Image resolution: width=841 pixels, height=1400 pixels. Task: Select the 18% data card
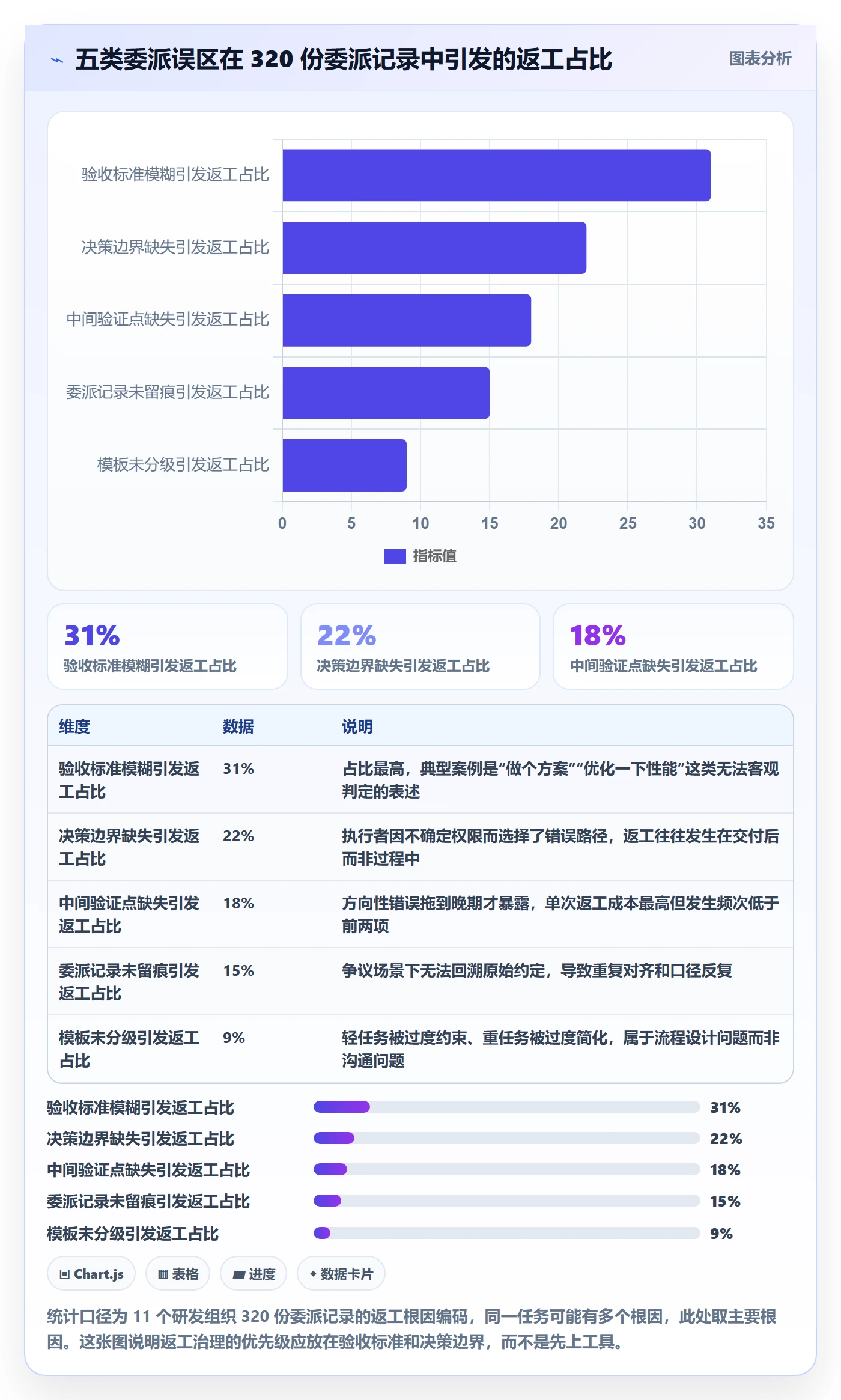[x=673, y=647]
